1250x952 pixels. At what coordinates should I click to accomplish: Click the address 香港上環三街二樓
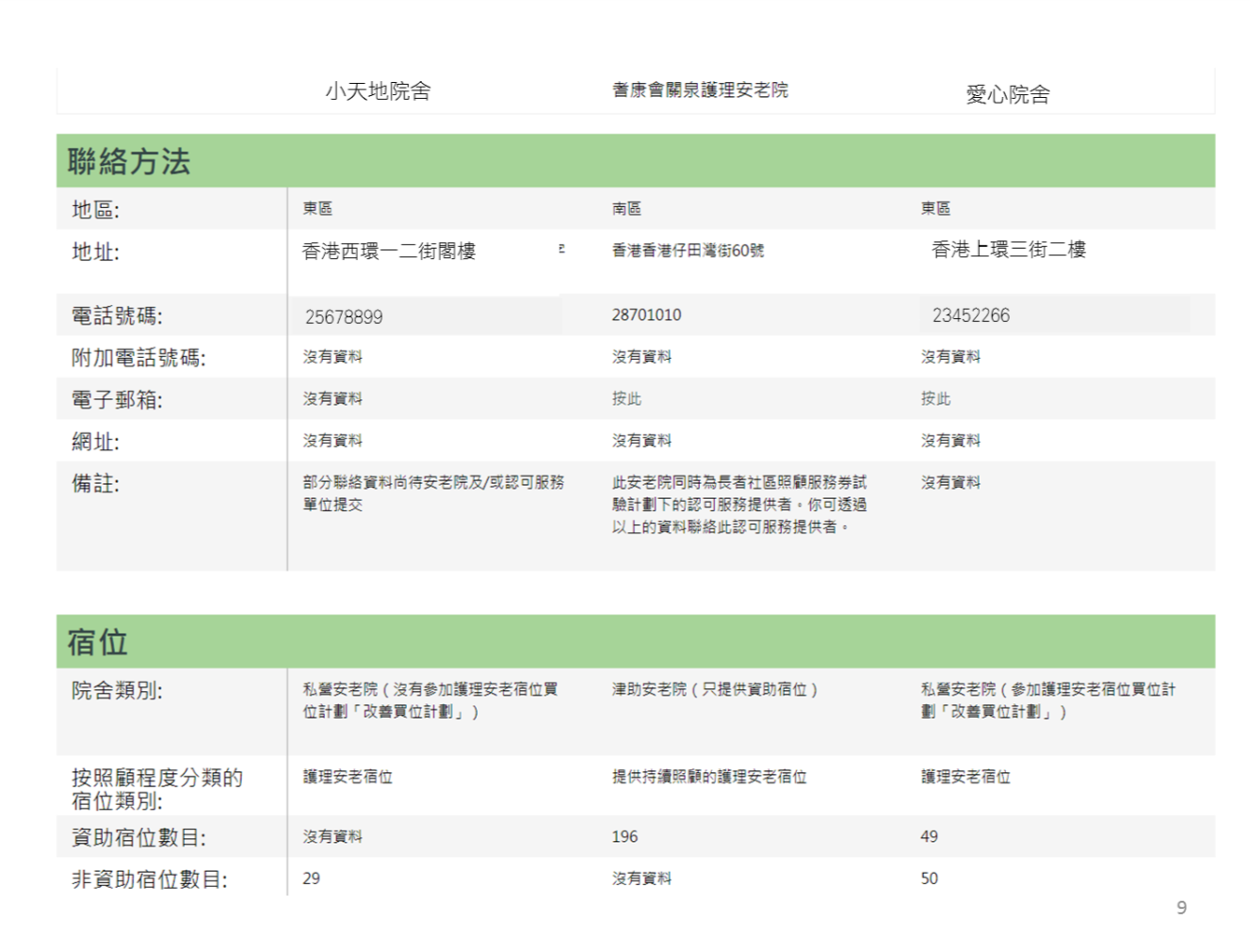pos(1009,250)
